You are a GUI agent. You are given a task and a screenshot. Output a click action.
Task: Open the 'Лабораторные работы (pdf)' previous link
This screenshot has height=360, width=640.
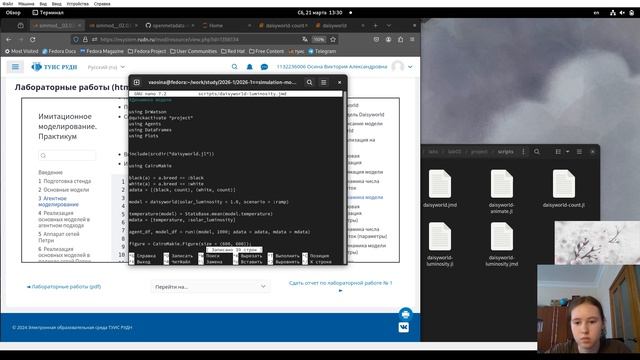pos(64,287)
